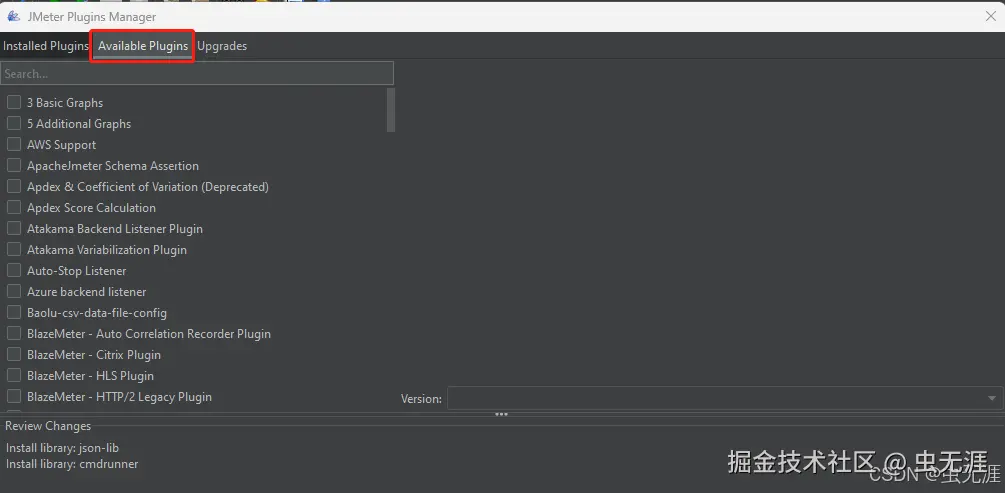Select 'Atakama Variabilization Plugin' text
Image resolution: width=1005 pixels, height=493 pixels.
(x=107, y=250)
